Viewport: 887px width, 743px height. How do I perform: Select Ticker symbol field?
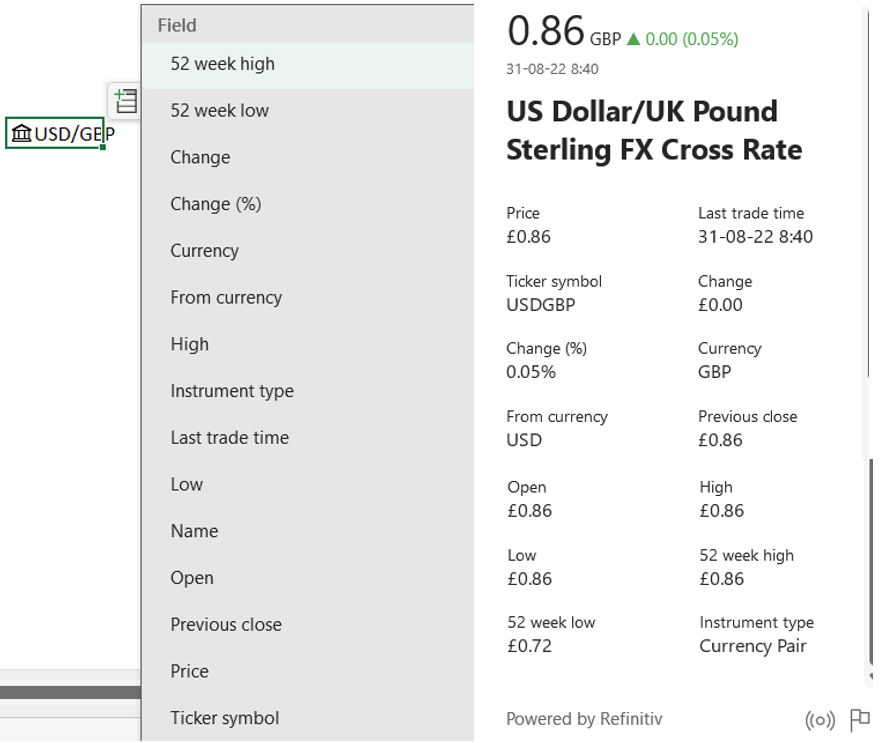click(224, 718)
